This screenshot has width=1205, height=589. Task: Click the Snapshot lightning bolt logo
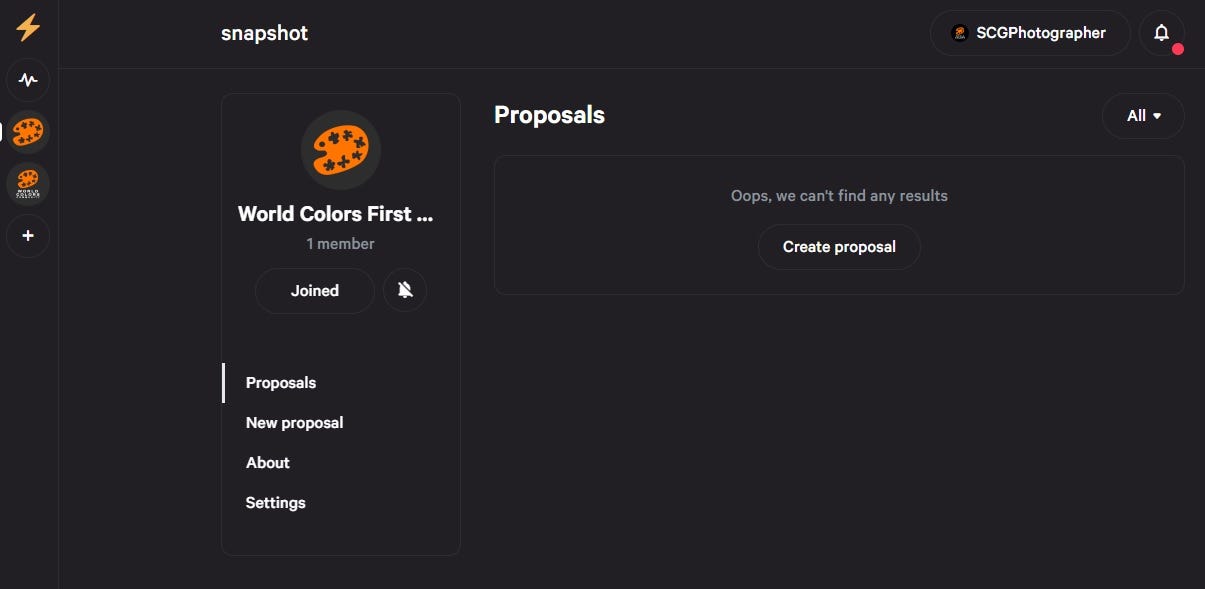[28, 27]
